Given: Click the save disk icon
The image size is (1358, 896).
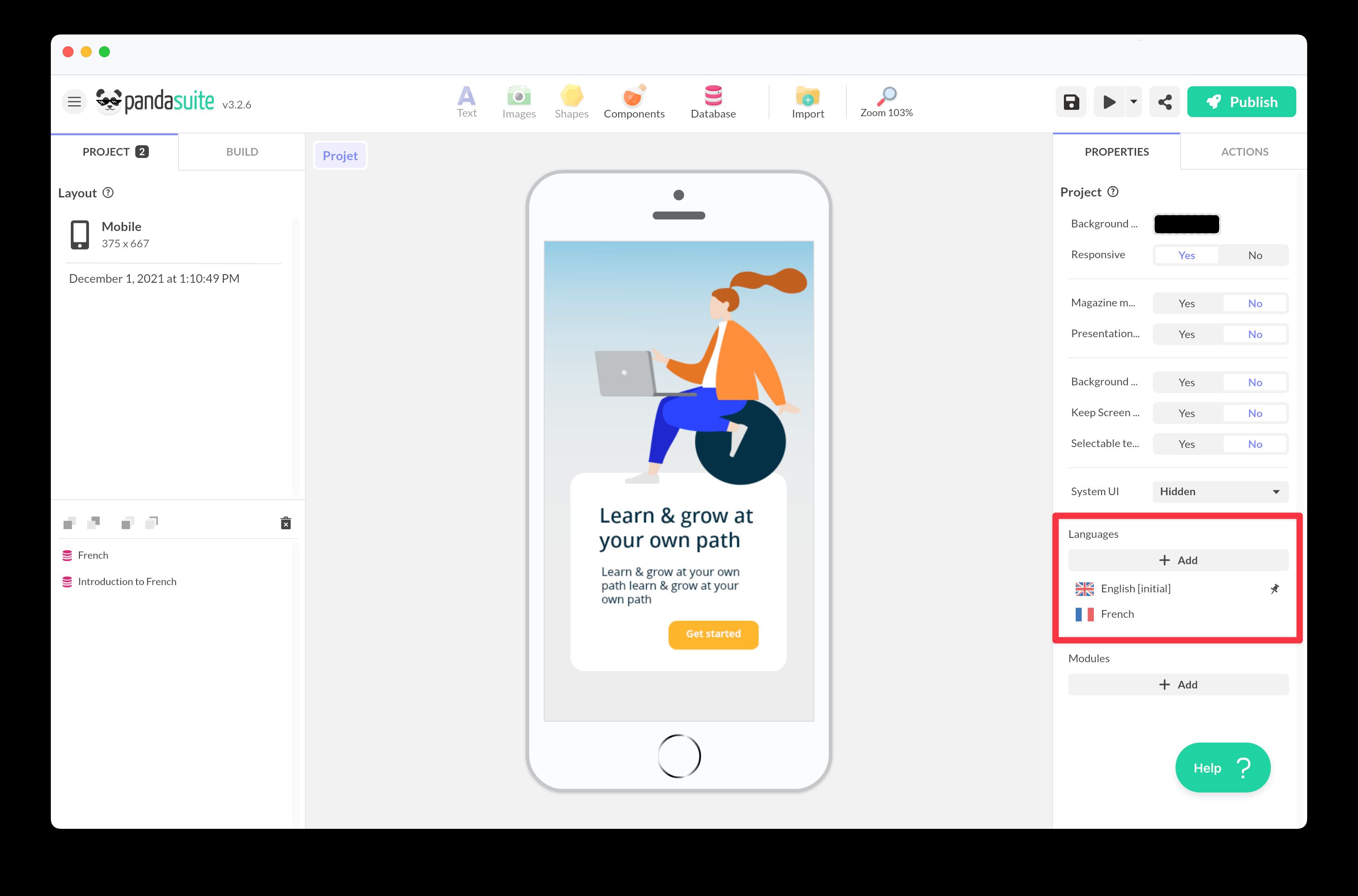Looking at the screenshot, I should [1071, 102].
